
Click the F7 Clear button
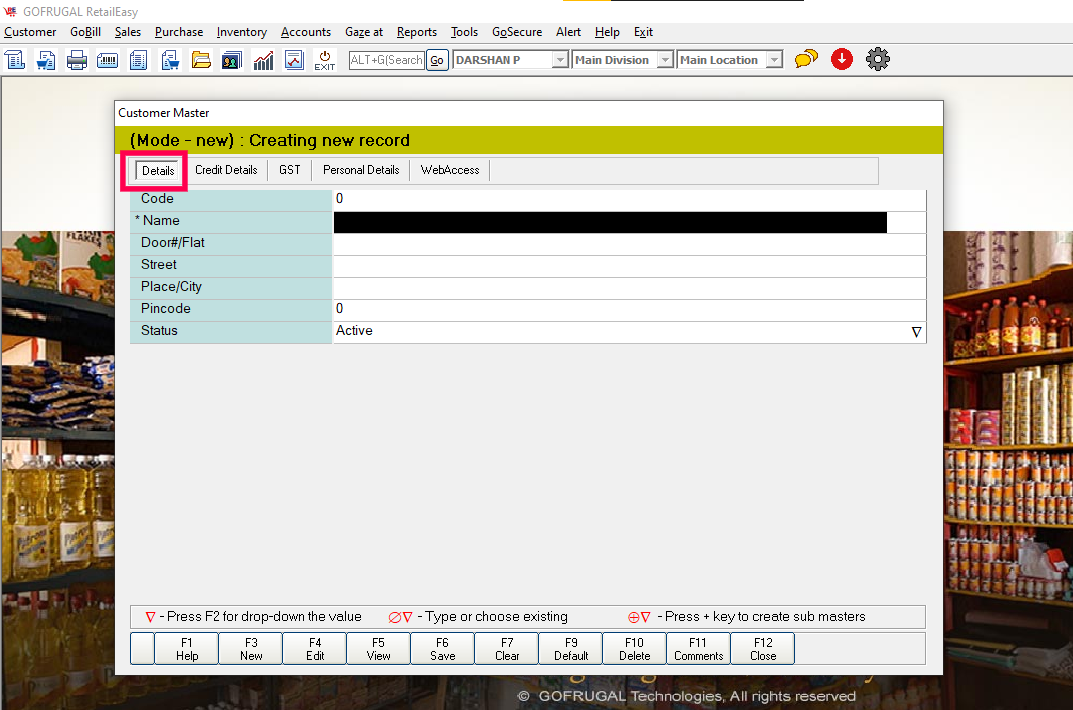click(507, 648)
